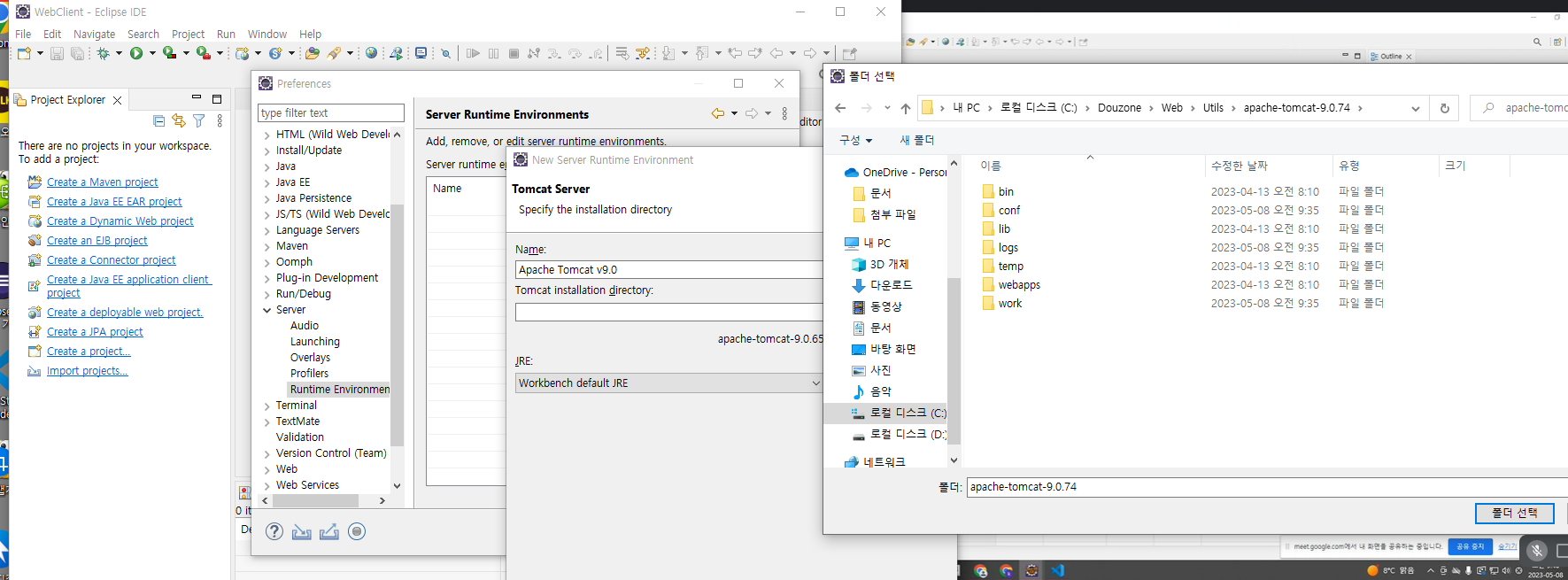Image resolution: width=1568 pixels, height=580 pixels.
Task: Collapse all in Project Explorer
Action: pos(158,121)
